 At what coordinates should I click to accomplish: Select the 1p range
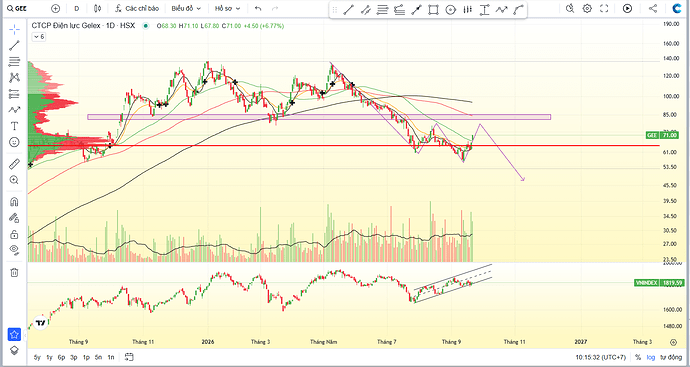tap(86, 357)
